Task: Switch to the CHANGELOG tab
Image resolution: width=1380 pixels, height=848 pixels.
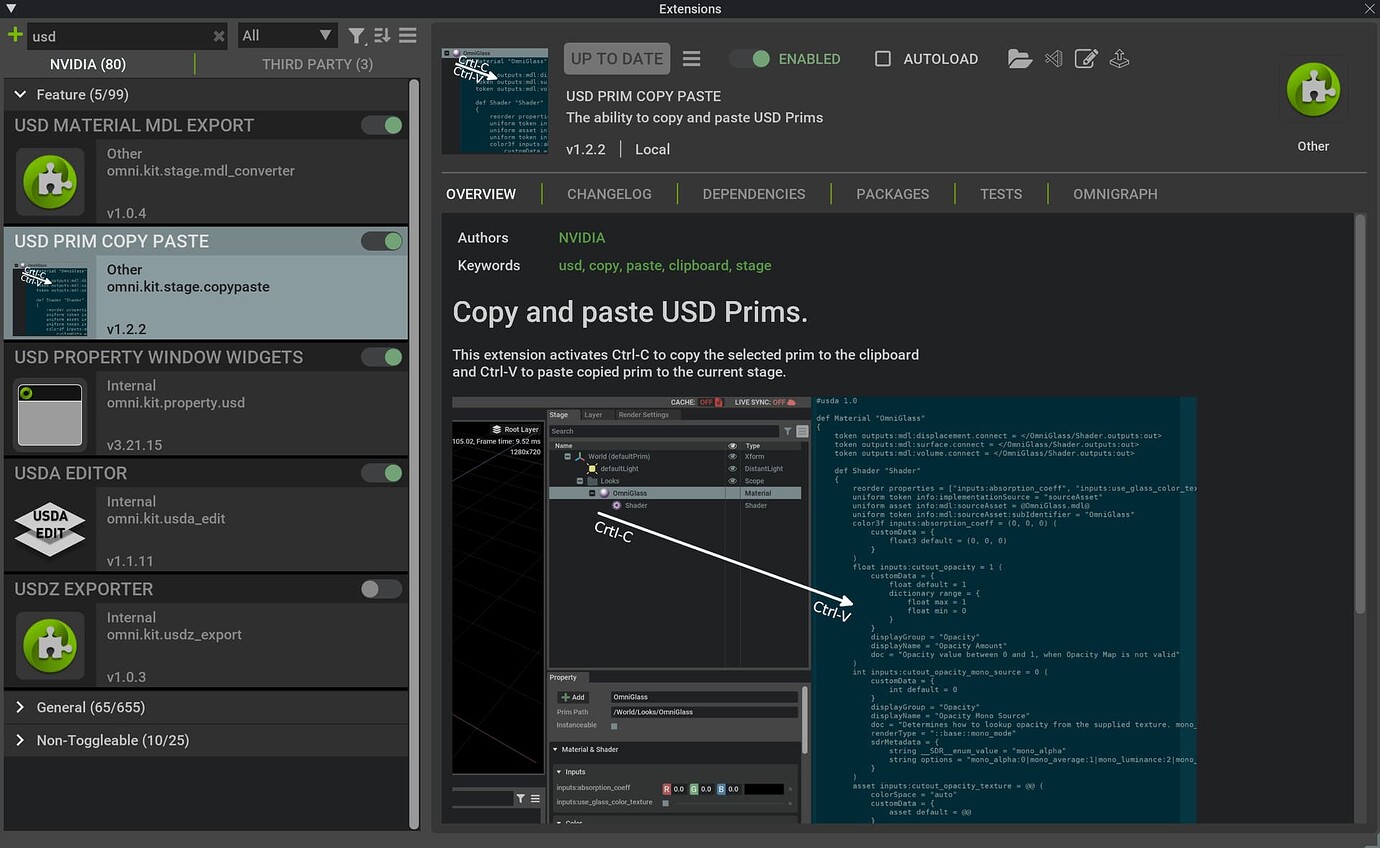Action: pyautogui.click(x=610, y=193)
